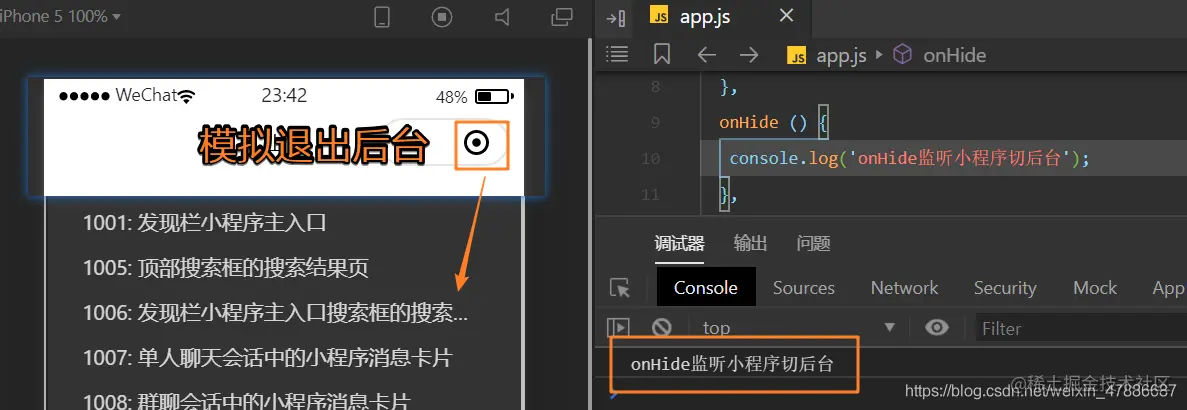Click console log line onHide监听小程序切后台

point(732,365)
